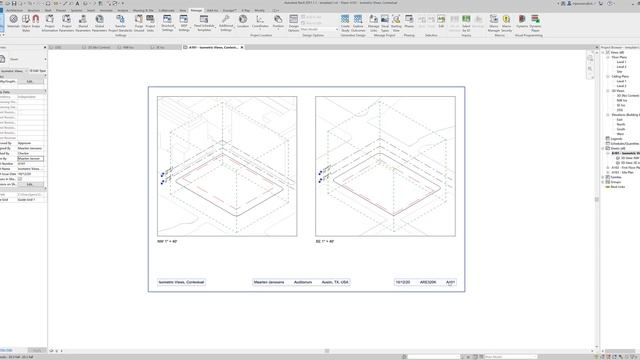
Task: Expand the Views (all) node in Project Browser
Action: tap(603, 52)
